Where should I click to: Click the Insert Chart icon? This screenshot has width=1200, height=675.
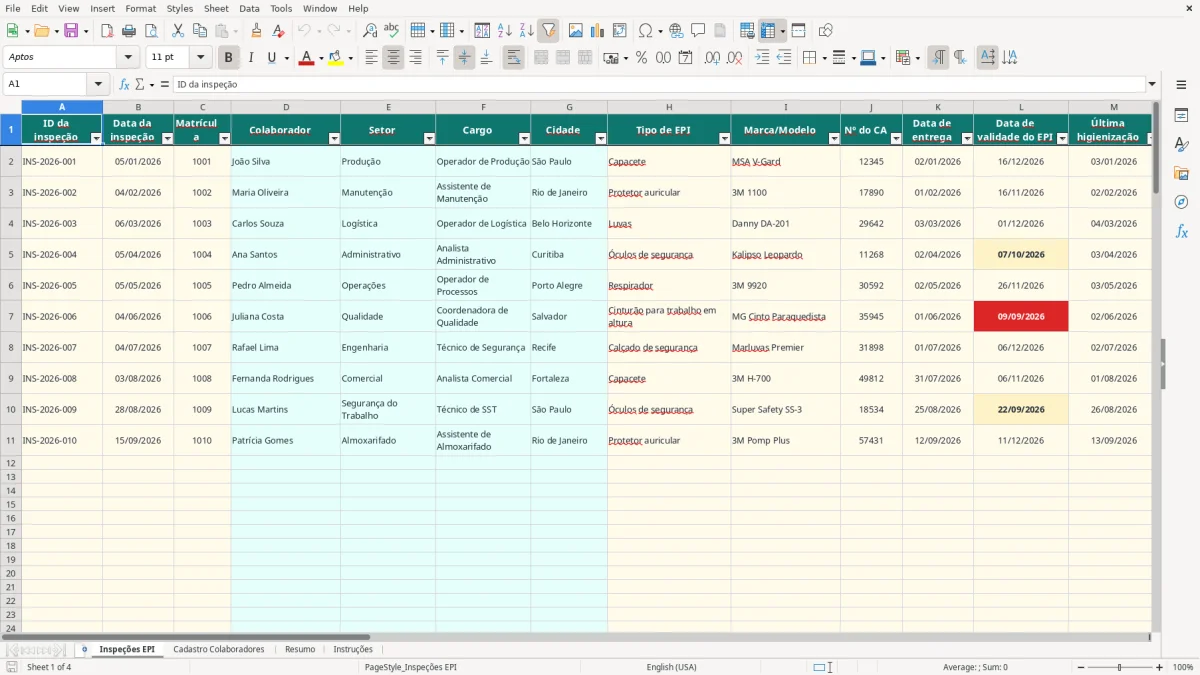click(x=598, y=31)
